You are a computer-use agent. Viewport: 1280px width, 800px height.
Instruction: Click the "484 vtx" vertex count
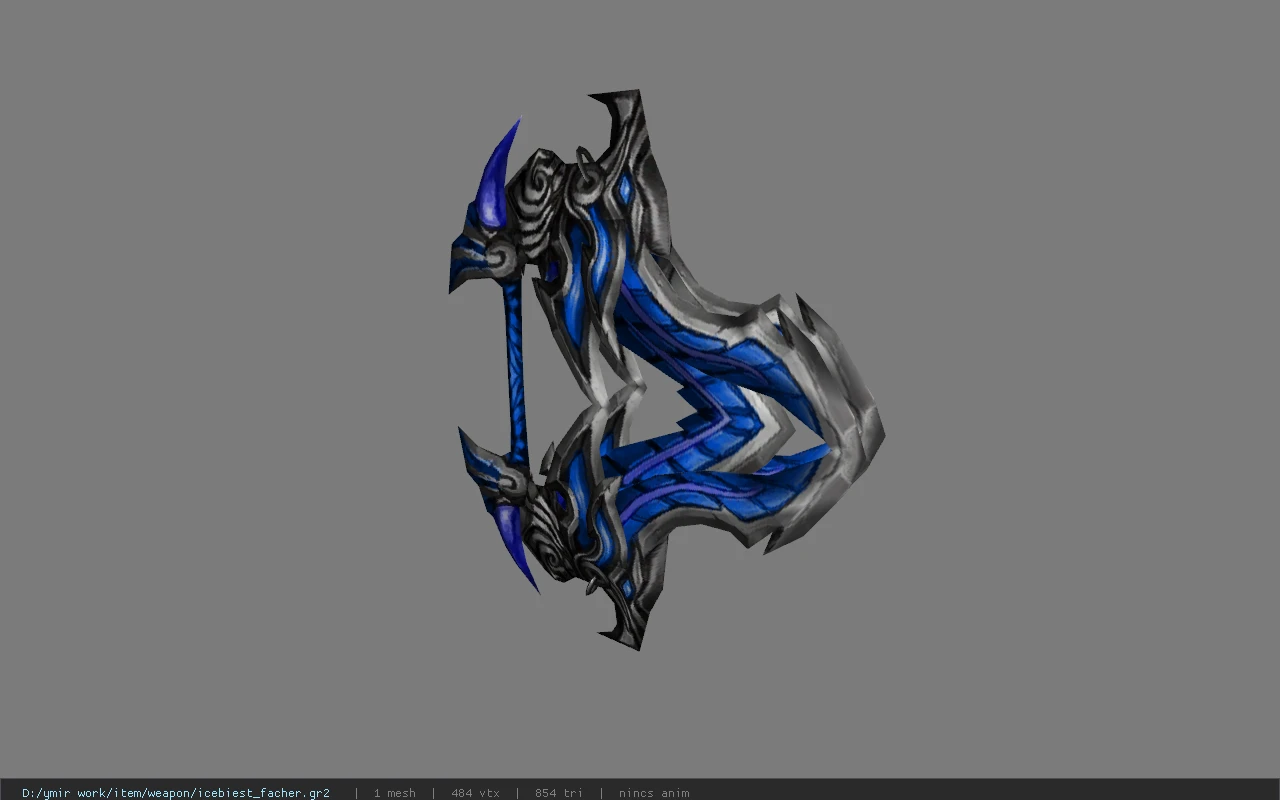[x=475, y=793]
